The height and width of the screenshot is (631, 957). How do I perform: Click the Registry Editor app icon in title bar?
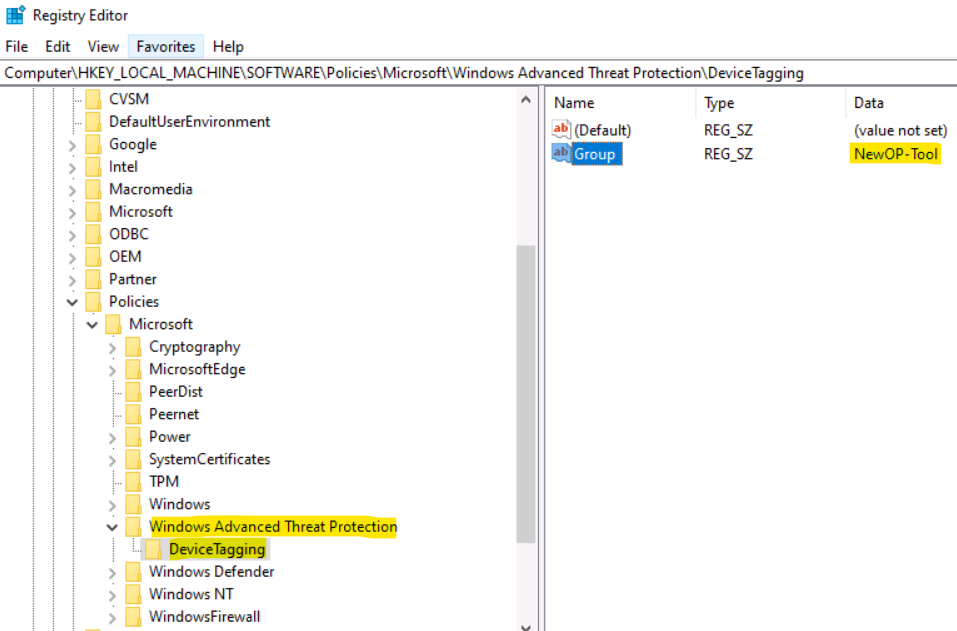[x=15, y=15]
